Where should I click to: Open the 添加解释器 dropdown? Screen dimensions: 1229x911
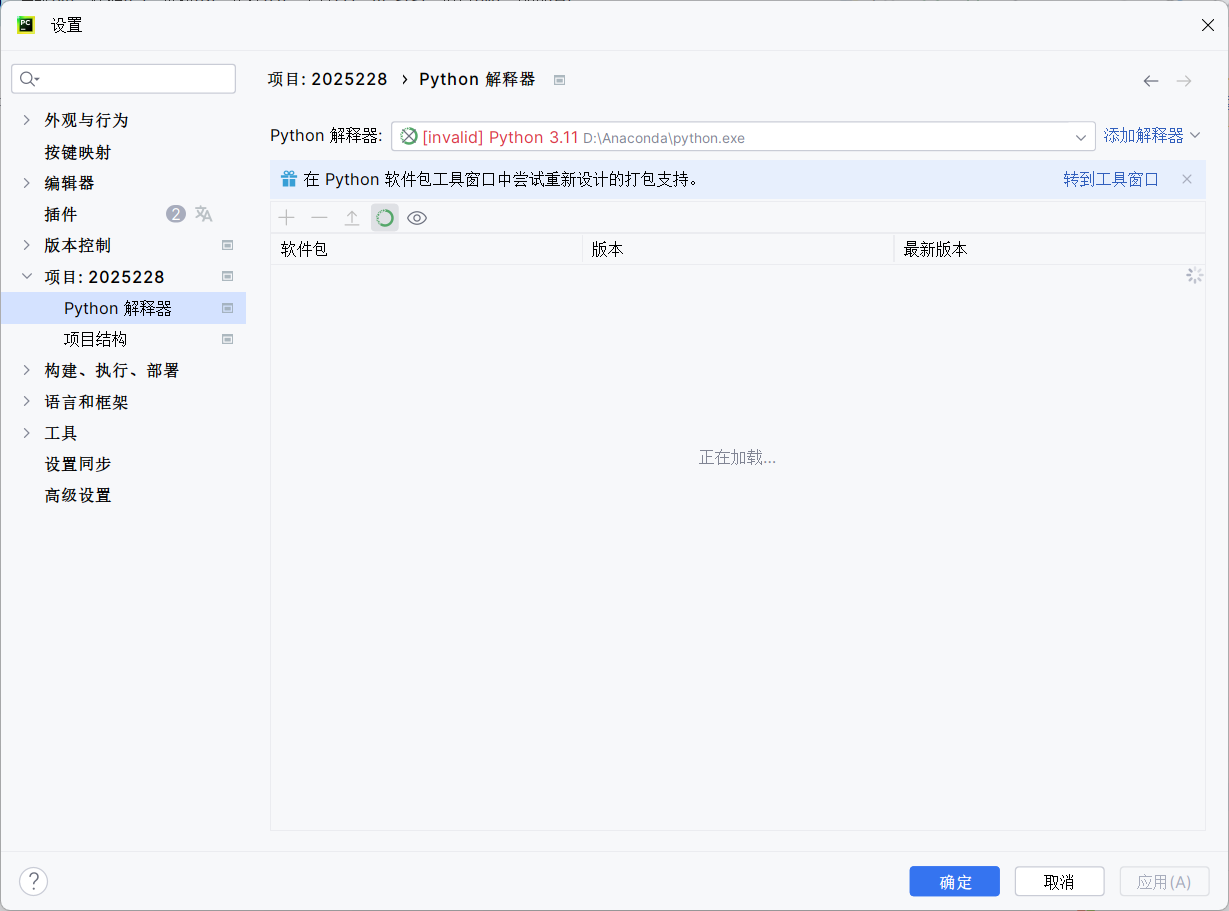tap(1152, 135)
